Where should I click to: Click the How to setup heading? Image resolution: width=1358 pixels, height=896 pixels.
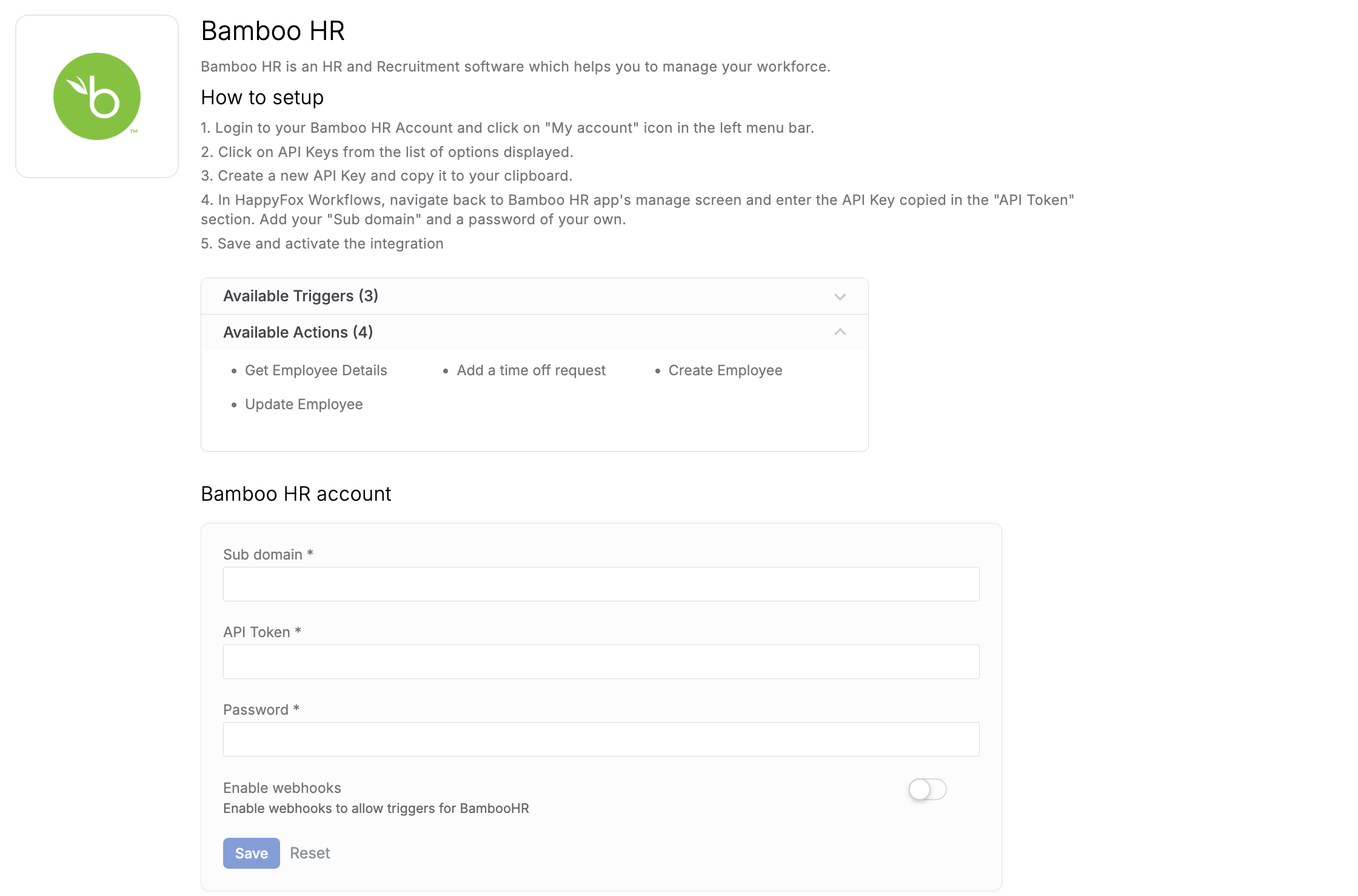[263, 97]
